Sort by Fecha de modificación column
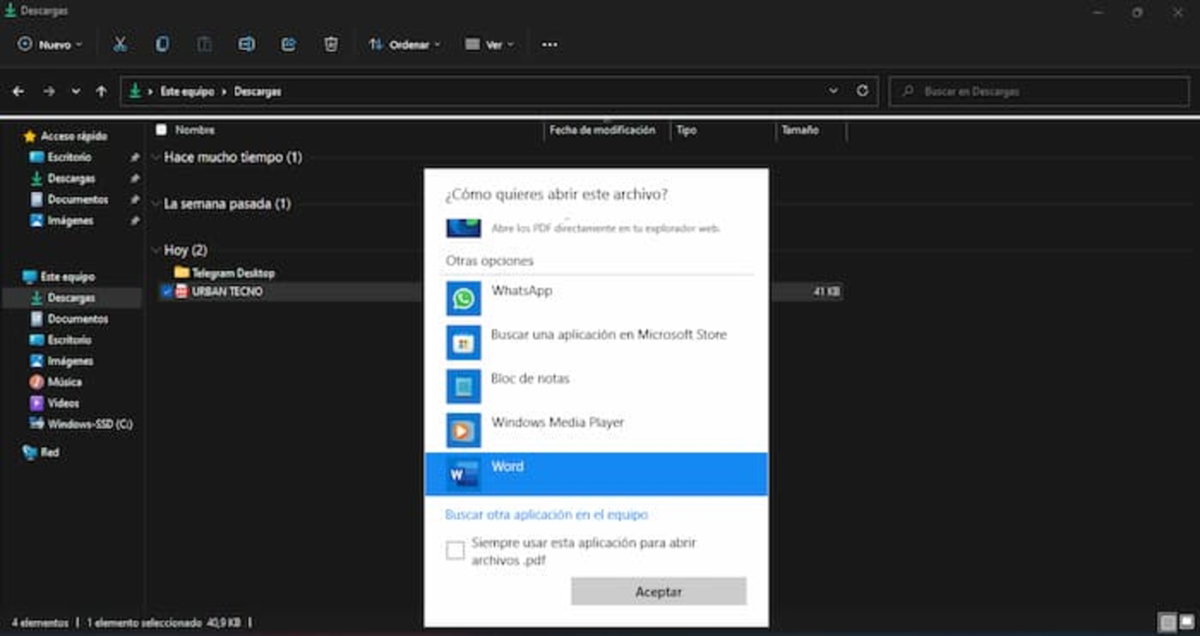This screenshot has height=636, width=1200. point(602,130)
